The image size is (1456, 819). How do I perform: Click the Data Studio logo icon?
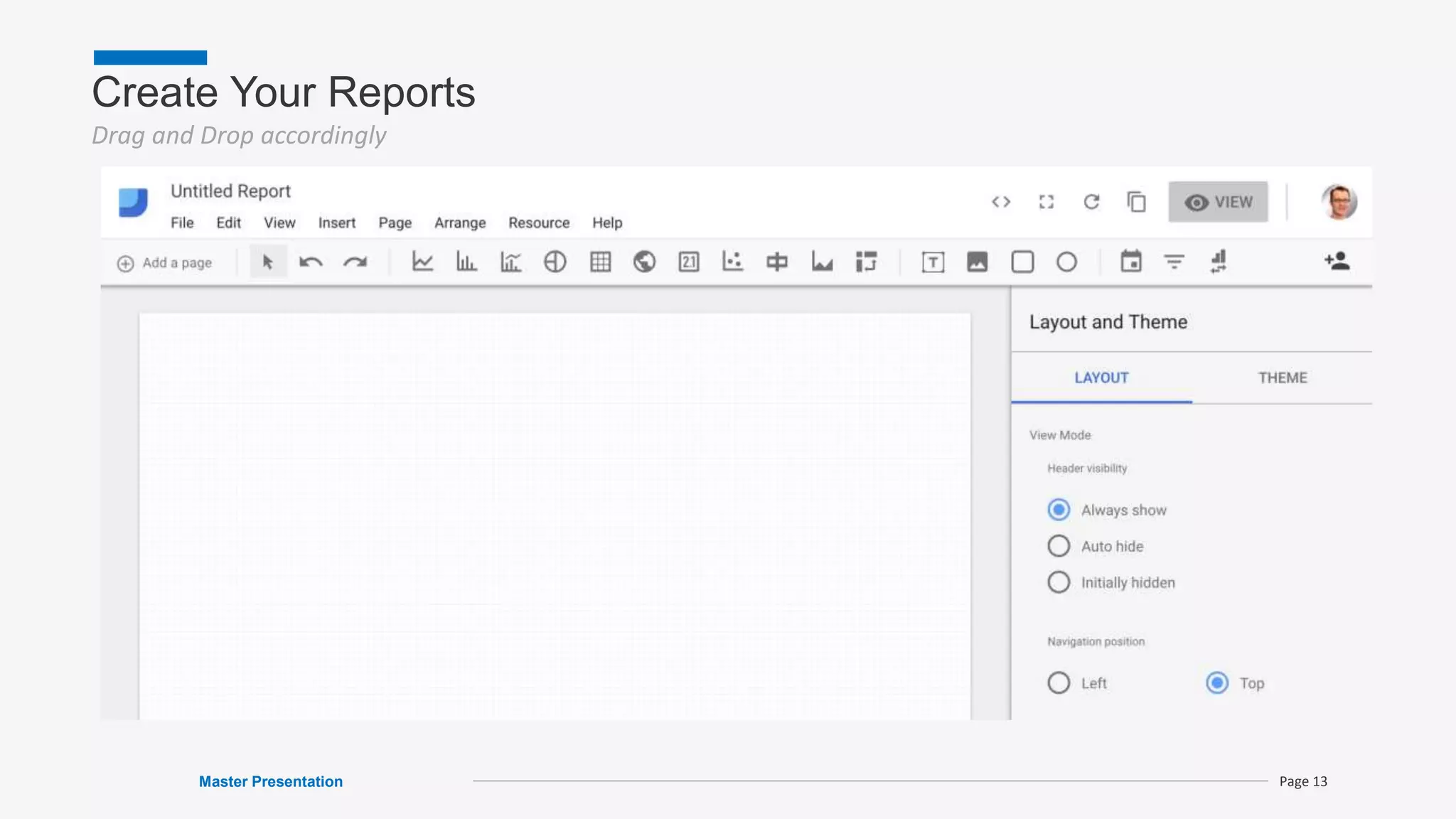click(133, 203)
